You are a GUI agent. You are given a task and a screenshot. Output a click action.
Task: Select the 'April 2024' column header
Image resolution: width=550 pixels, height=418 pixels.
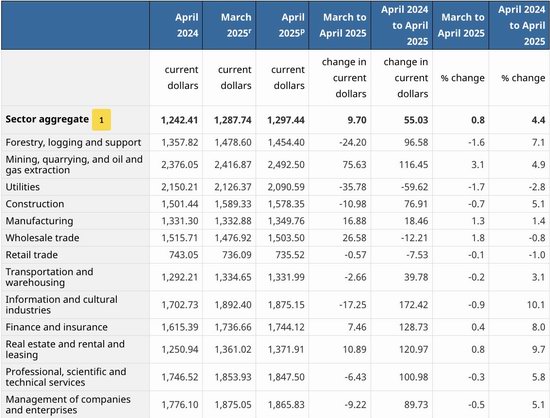pyautogui.click(x=187, y=25)
